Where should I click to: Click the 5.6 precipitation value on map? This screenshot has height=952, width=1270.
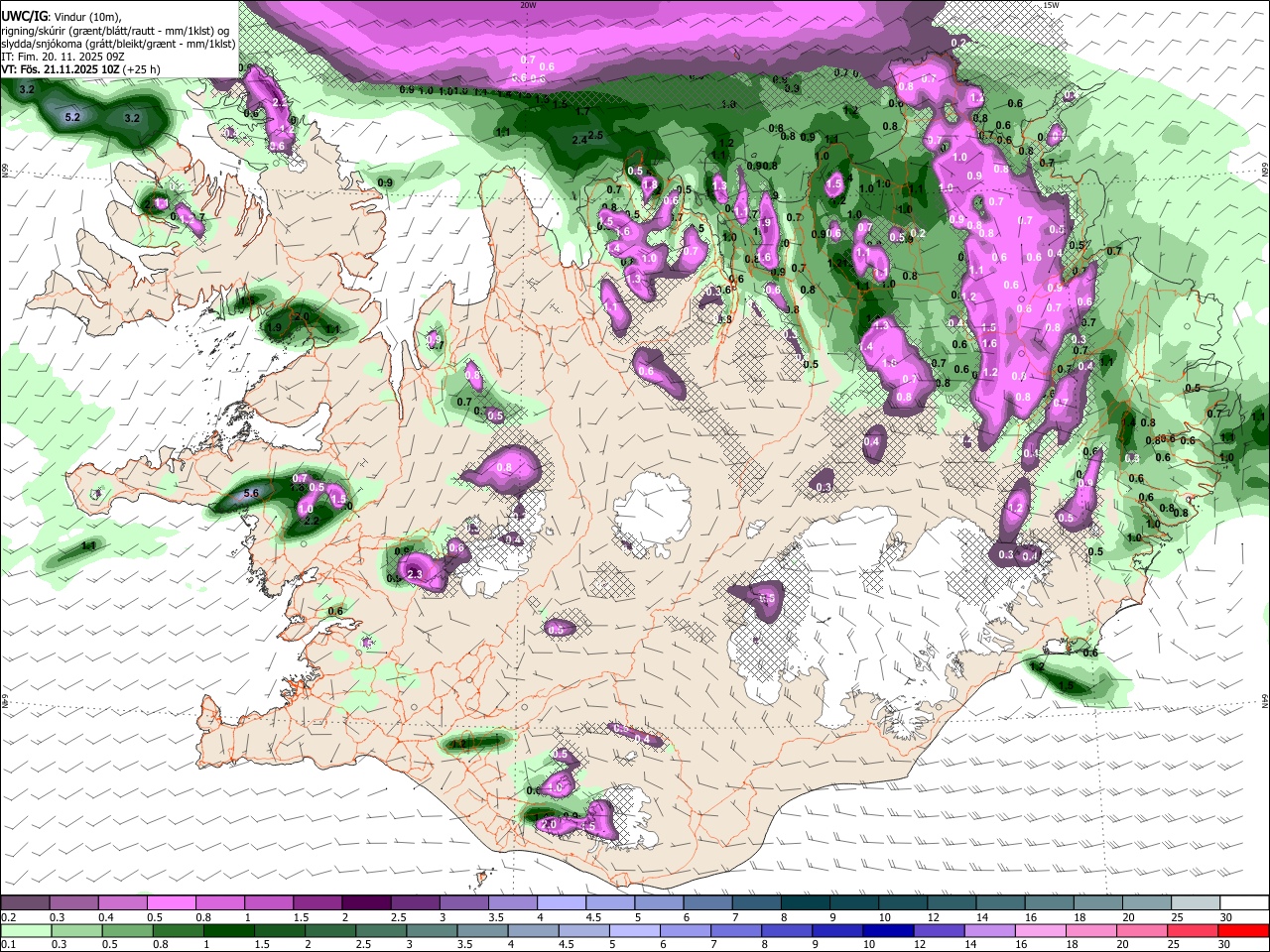point(251,493)
